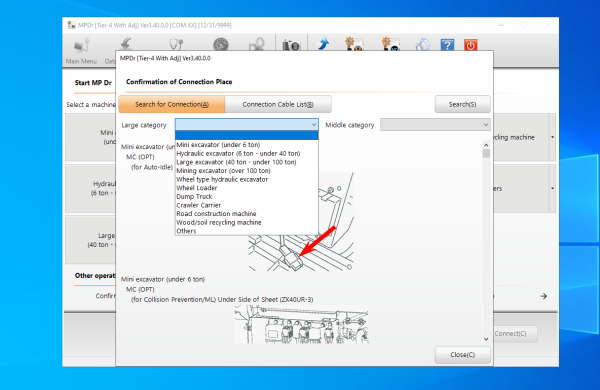Click the stethoscope diagnosis toolbar icon
The image size is (600, 390).
pyautogui.click(x=176, y=44)
